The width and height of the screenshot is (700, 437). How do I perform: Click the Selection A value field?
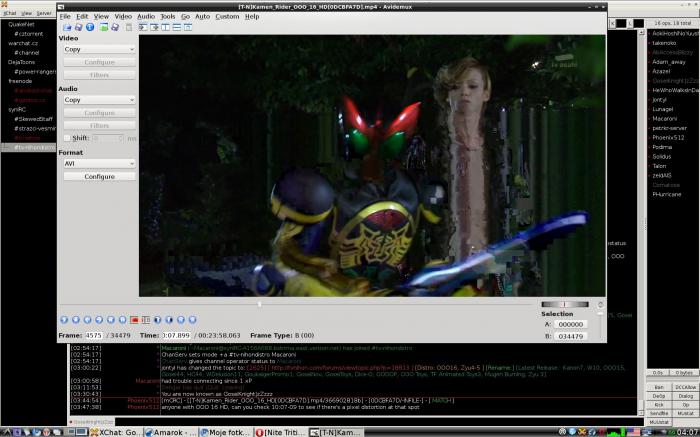pos(571,324)
